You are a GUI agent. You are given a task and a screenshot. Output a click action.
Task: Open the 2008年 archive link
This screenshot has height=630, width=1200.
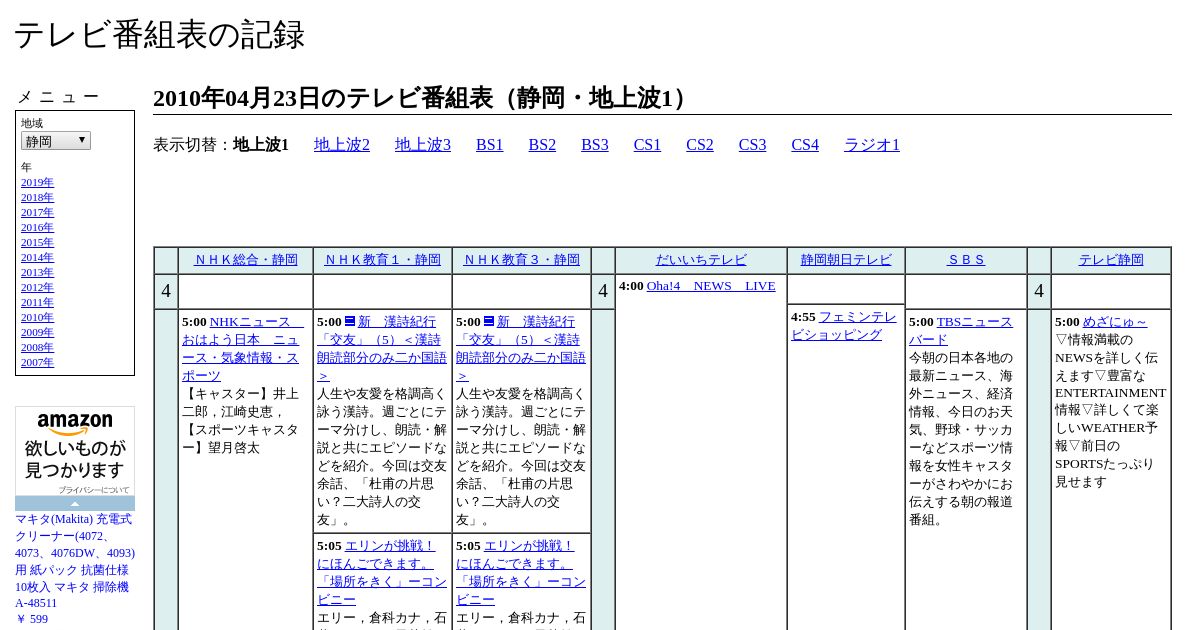point(37,347)
